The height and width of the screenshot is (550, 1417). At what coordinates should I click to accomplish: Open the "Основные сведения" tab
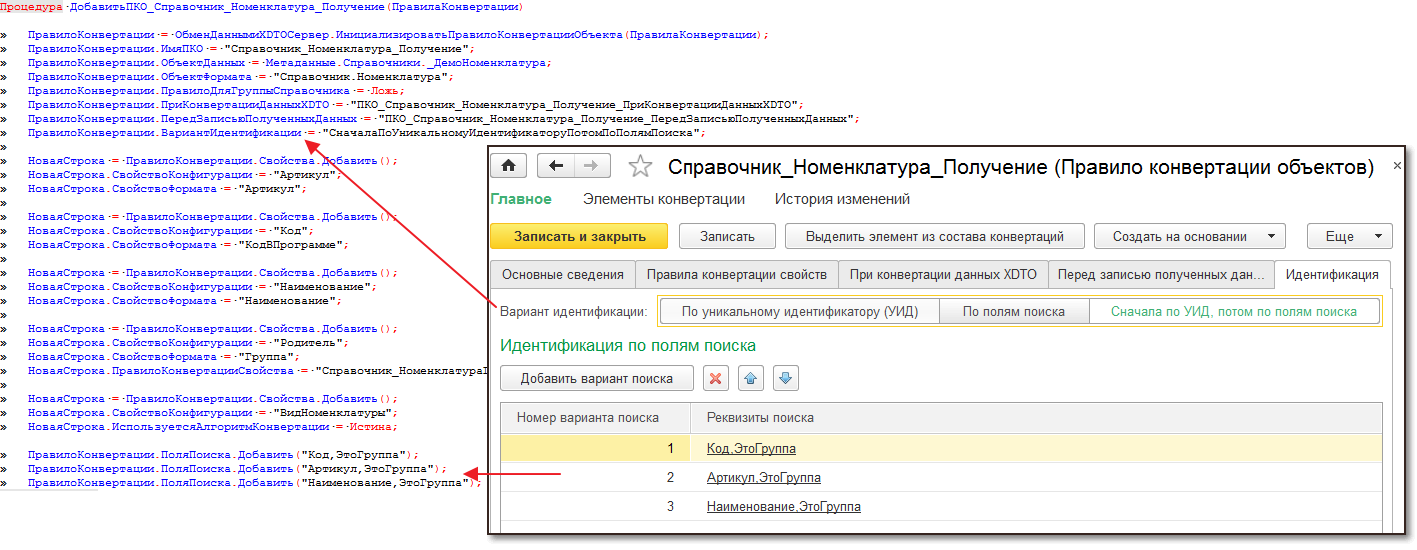(x=563, y=274)
